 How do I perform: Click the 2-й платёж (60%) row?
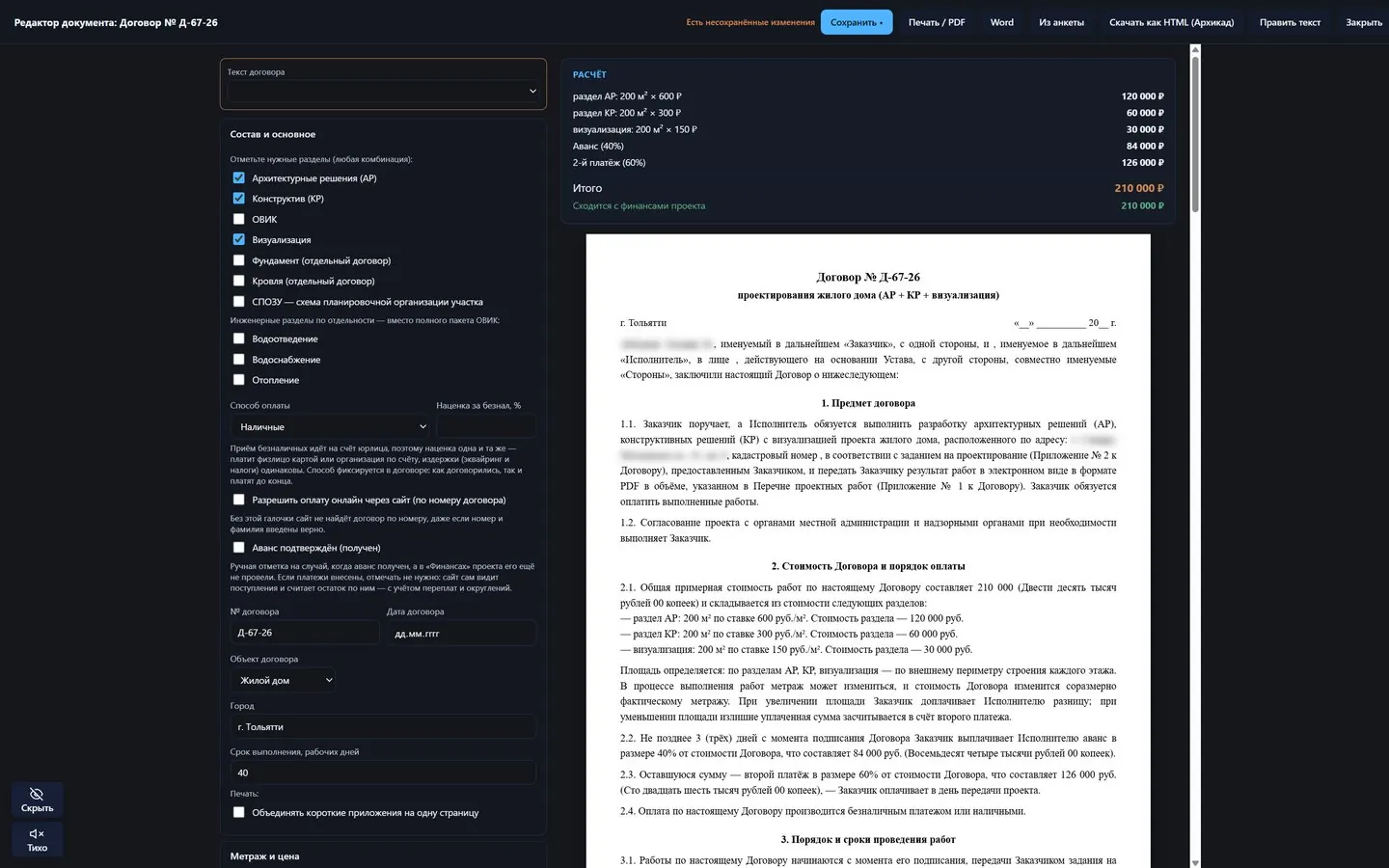coord(868,162)
